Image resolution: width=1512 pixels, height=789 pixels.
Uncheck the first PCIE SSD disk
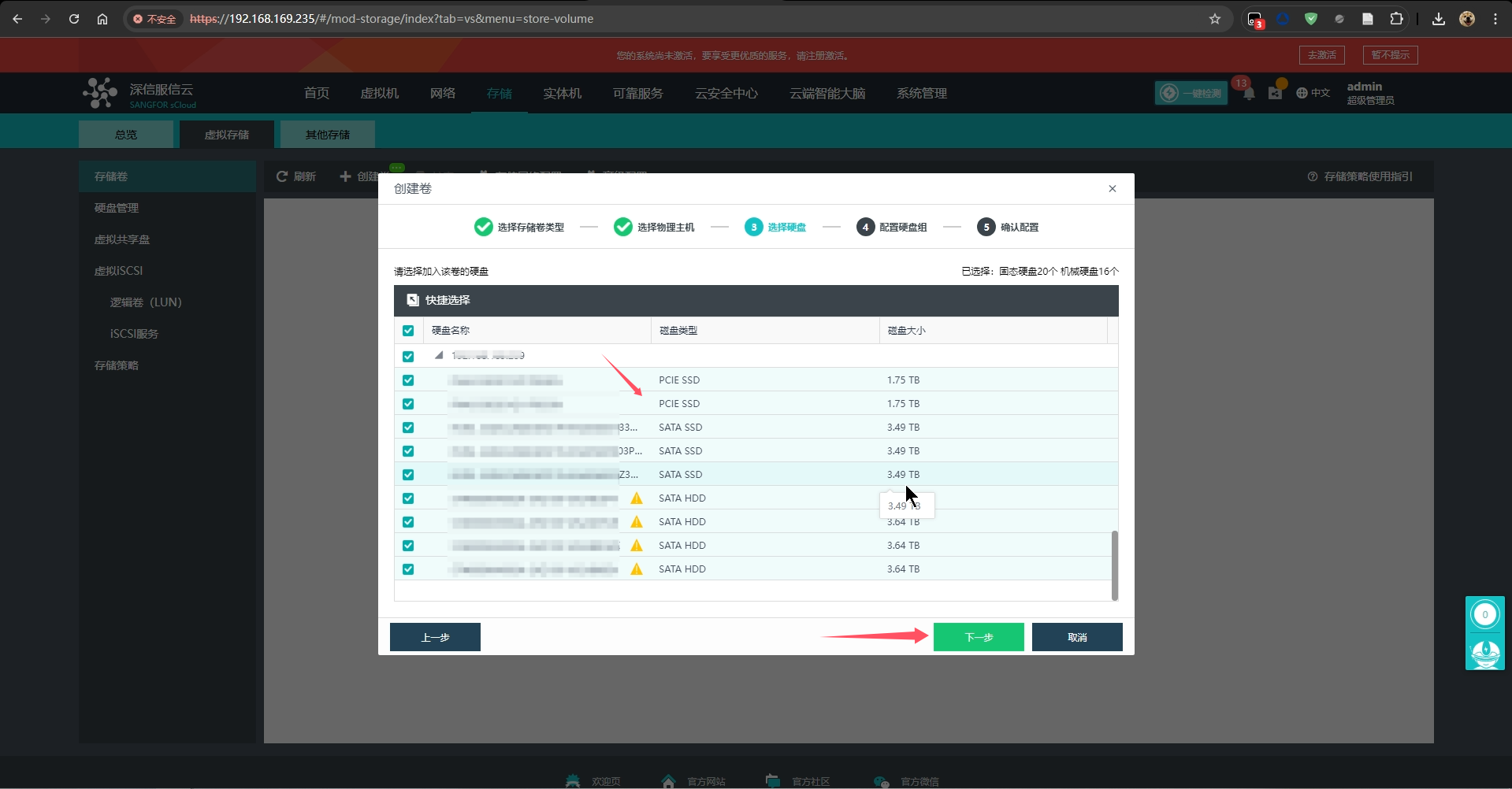[408, 380]
